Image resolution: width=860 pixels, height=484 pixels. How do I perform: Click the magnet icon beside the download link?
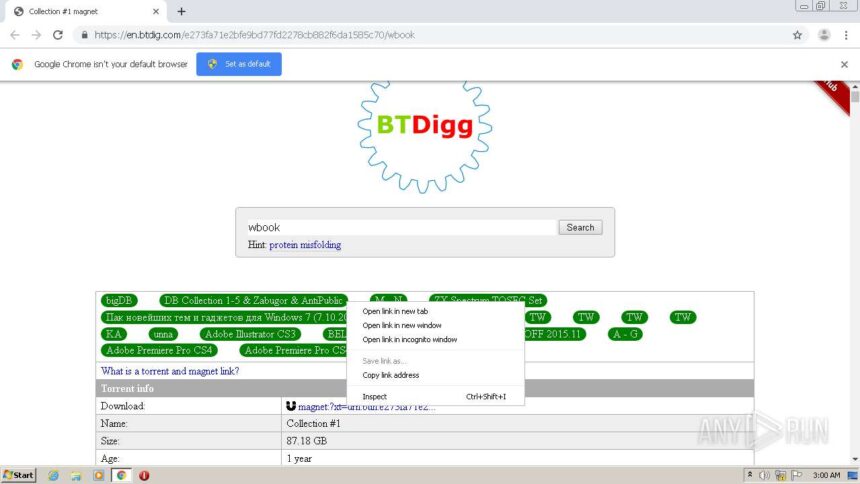(x=291, y=406)
